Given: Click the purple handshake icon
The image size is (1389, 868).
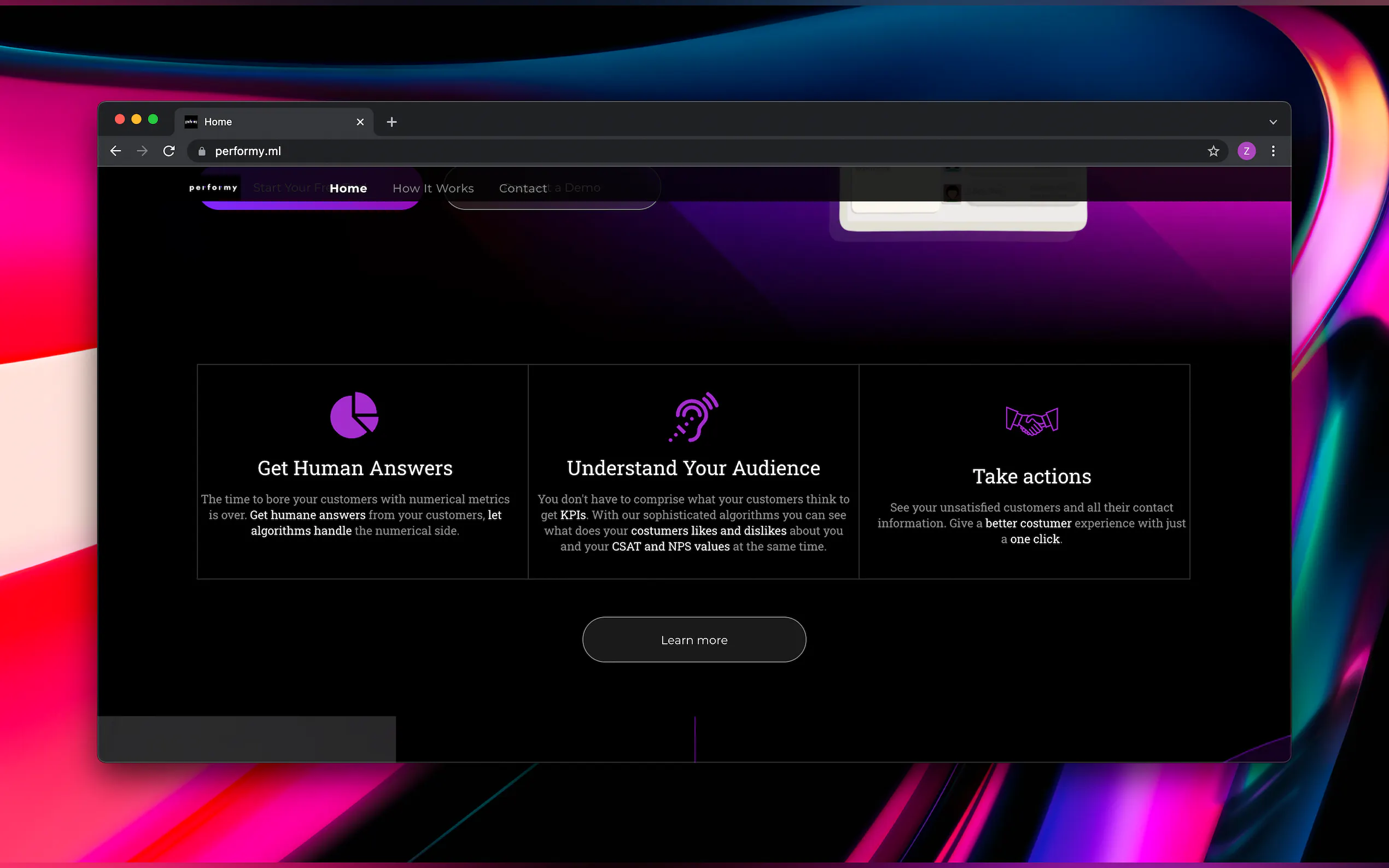Looking at the screenshot, I should pyautogui.click(x=1032, y=421).
